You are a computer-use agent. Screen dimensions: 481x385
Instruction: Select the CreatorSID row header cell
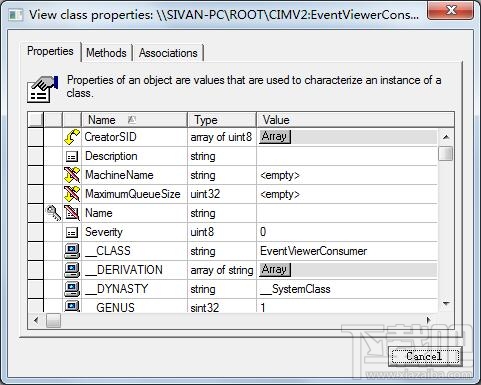[x=35, y=137]
